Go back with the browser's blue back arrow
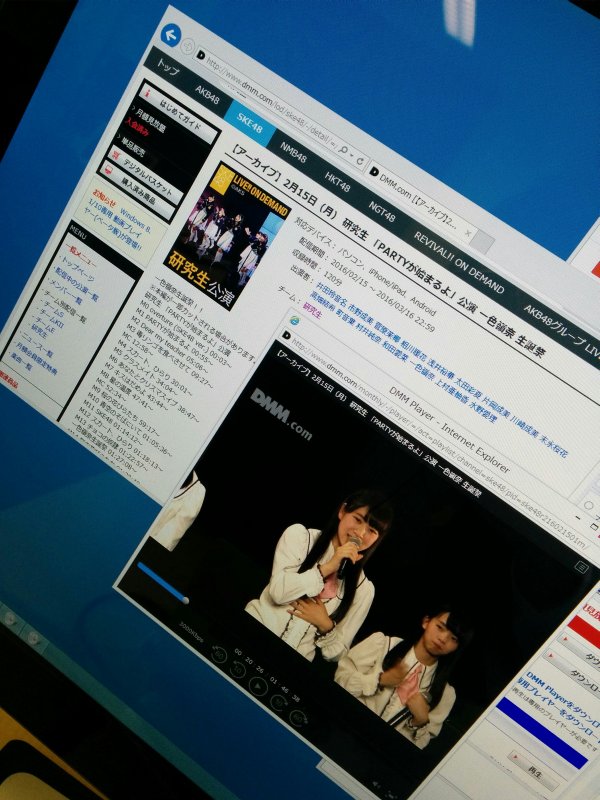Image resolution: width=600 pixels, height=800 pixels. 171,35
